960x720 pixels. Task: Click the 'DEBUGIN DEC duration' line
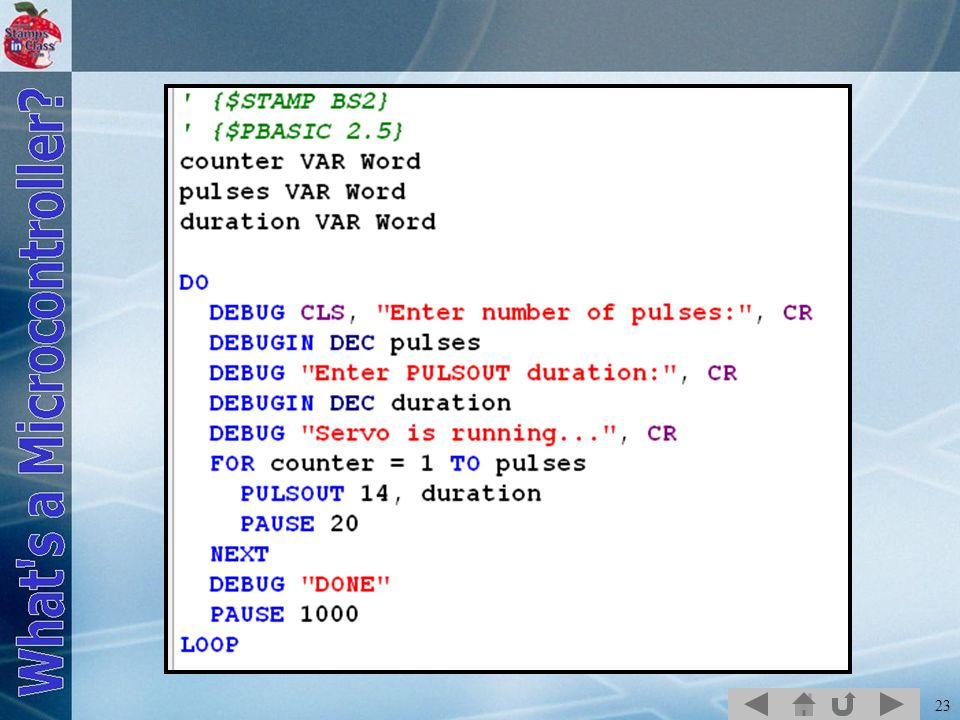360,403
